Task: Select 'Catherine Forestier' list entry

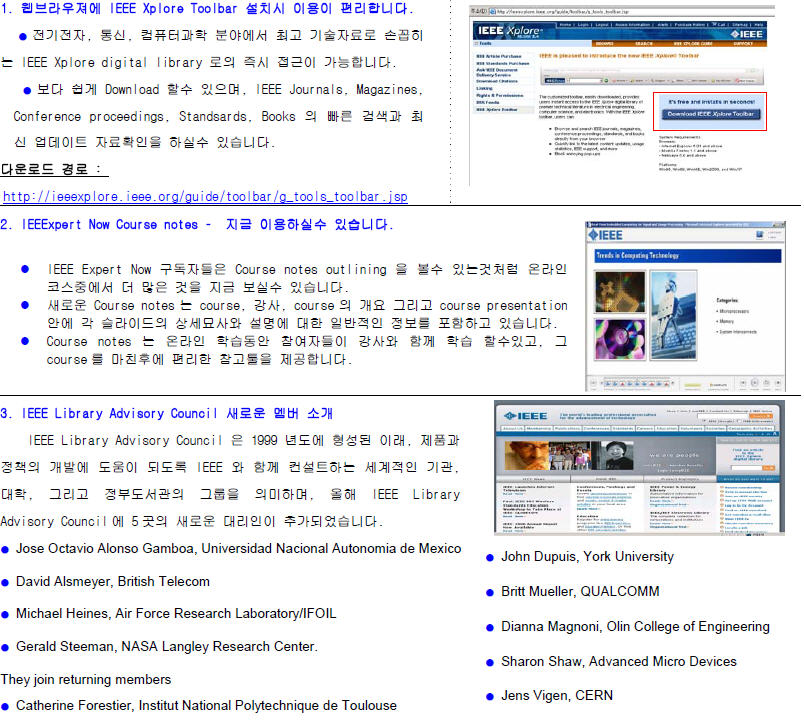Action: pos(206,706)
